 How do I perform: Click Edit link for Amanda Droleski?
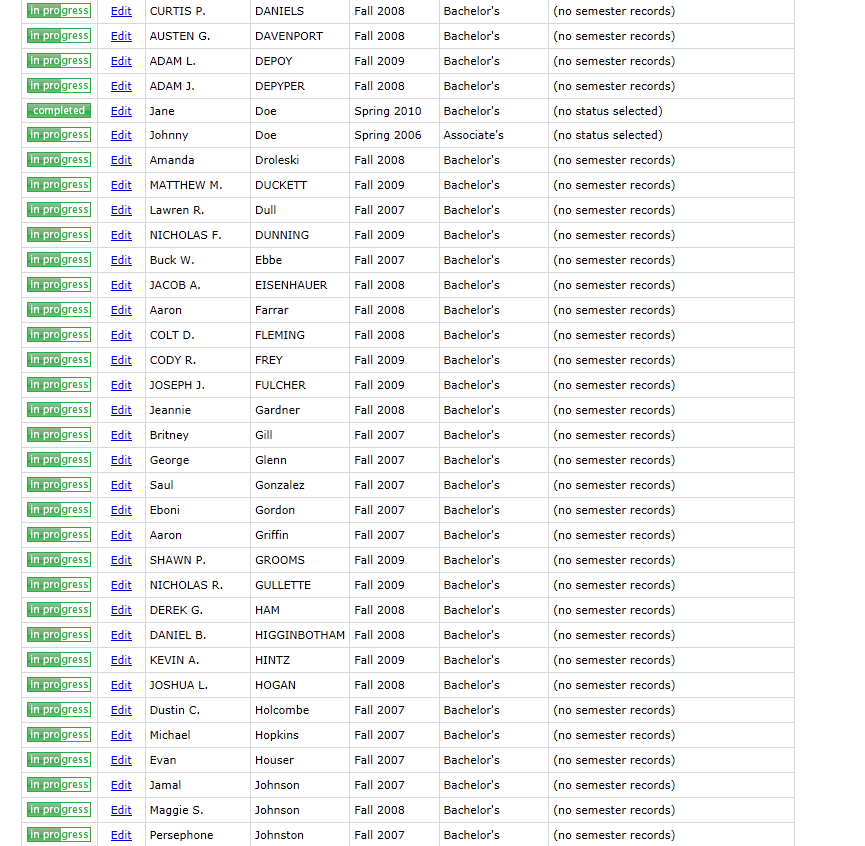[121, 161]
